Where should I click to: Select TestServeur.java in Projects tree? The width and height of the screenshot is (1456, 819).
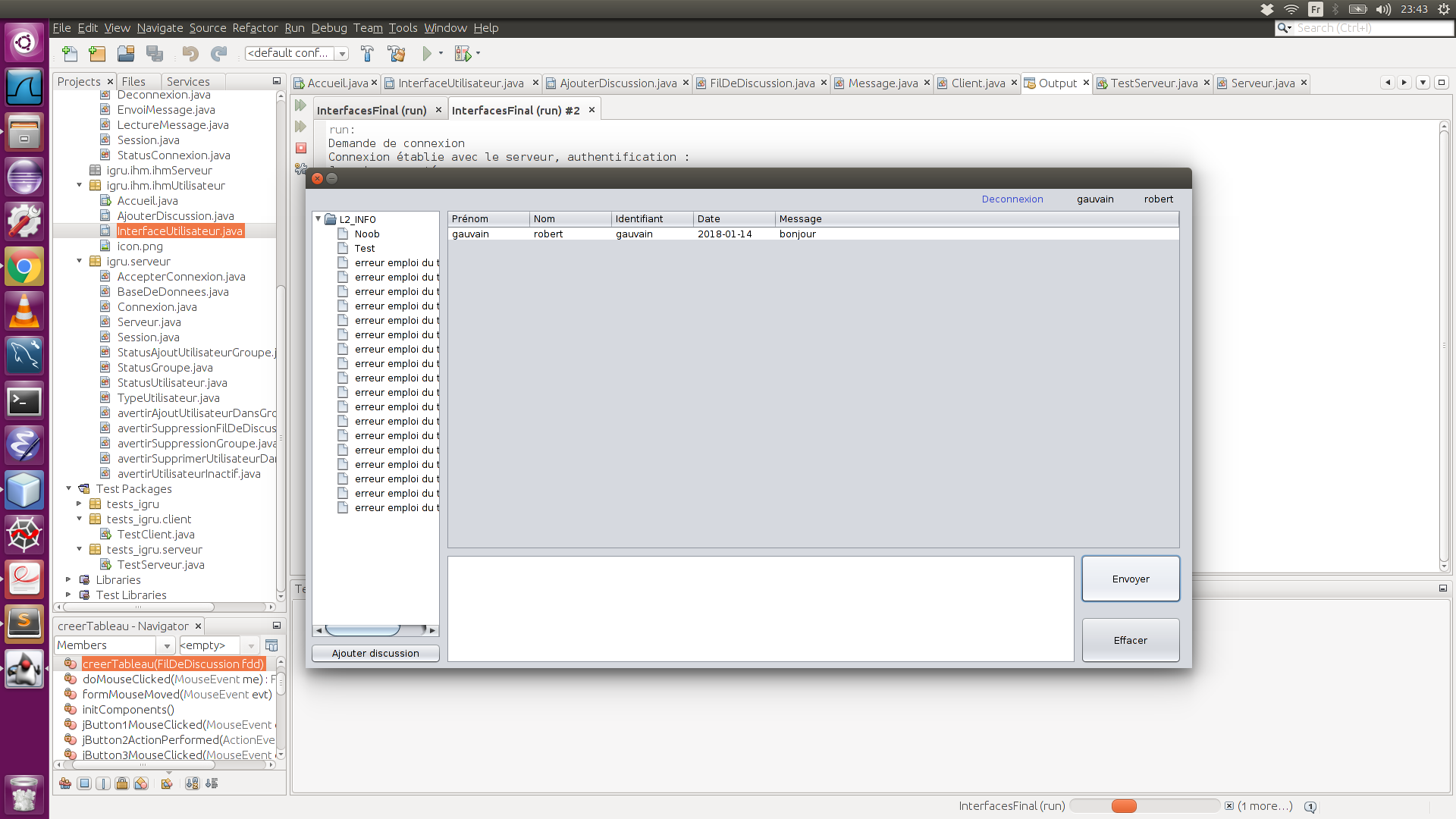click(x=161, y=565)
